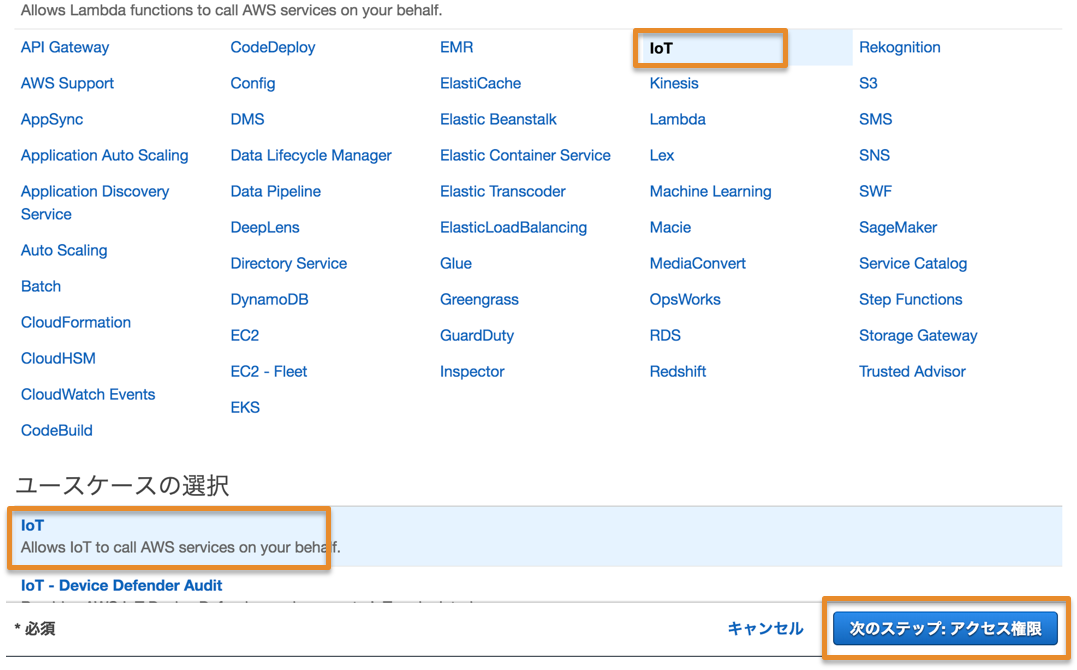Pick CloudHSM from the list
This screenshot has width=1077, height=670.
tap(58, 358)
